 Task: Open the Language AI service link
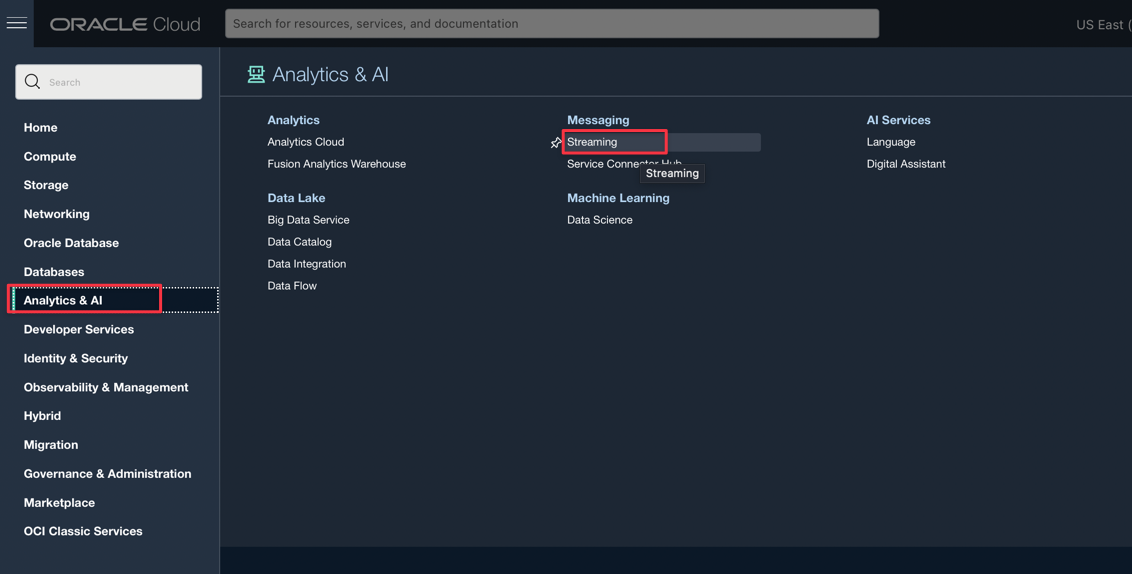[891, 142]
